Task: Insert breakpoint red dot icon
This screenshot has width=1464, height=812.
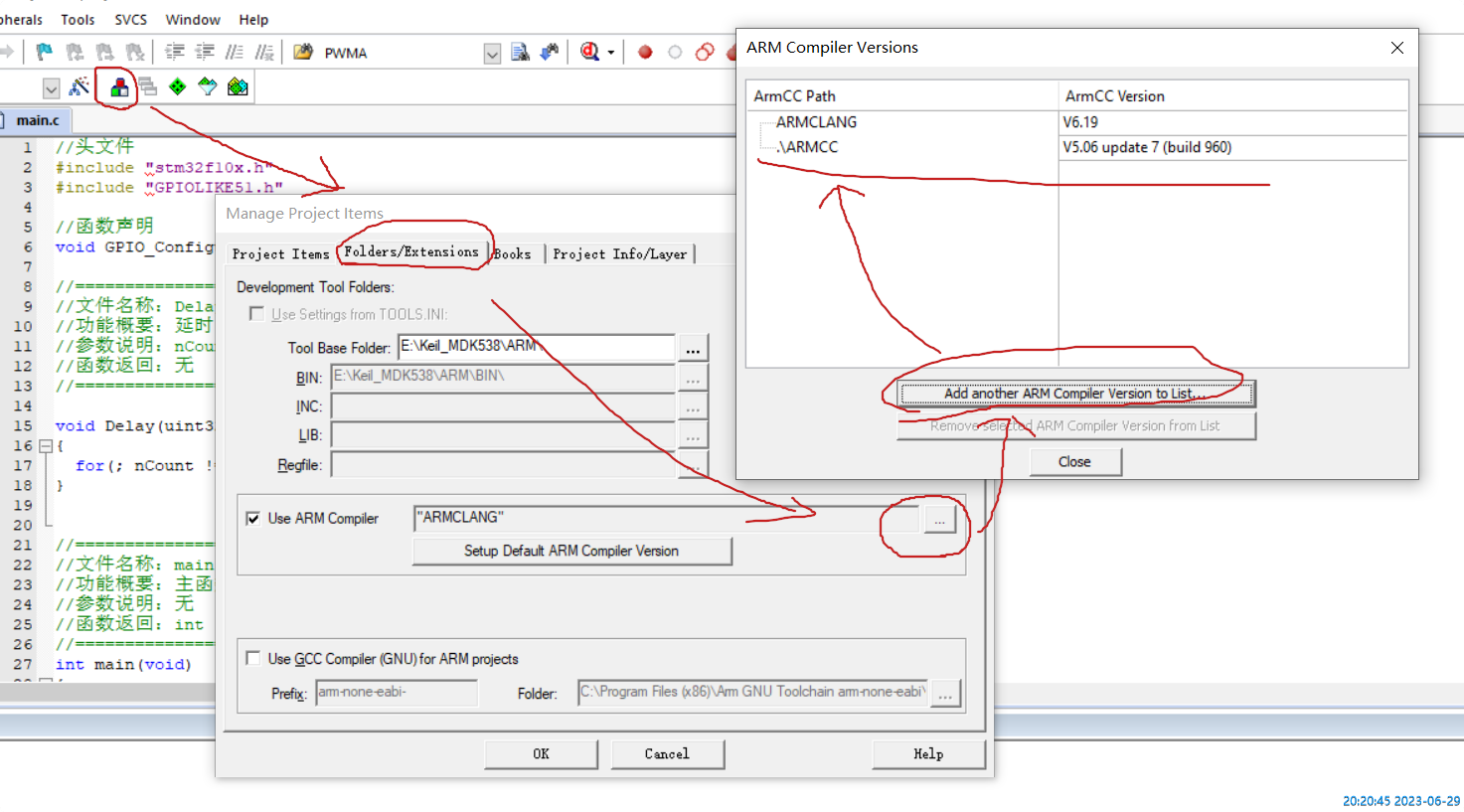Action: tap(645, 52)
